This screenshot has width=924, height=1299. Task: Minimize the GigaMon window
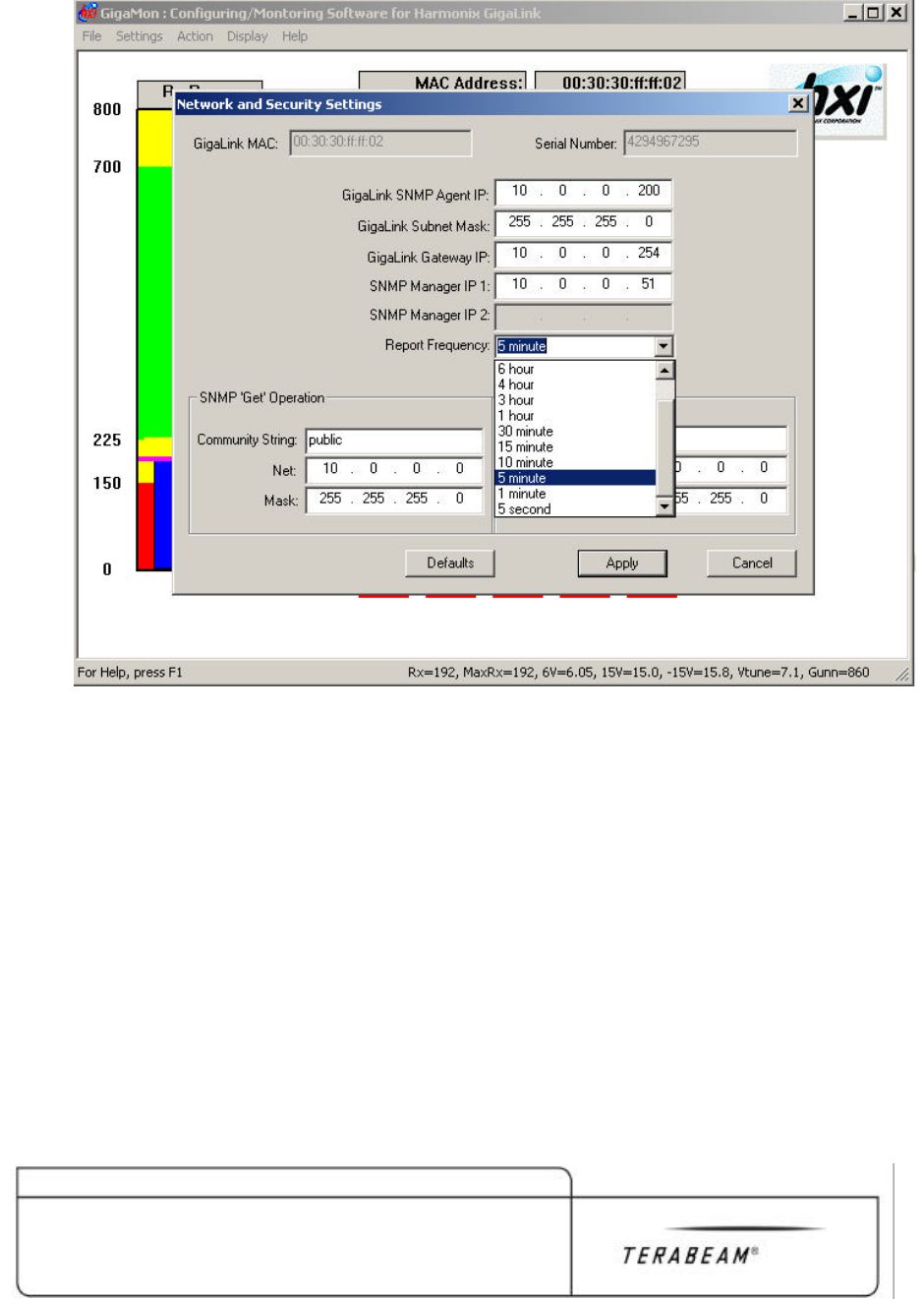pyautogui.click(x=852, y=13)
